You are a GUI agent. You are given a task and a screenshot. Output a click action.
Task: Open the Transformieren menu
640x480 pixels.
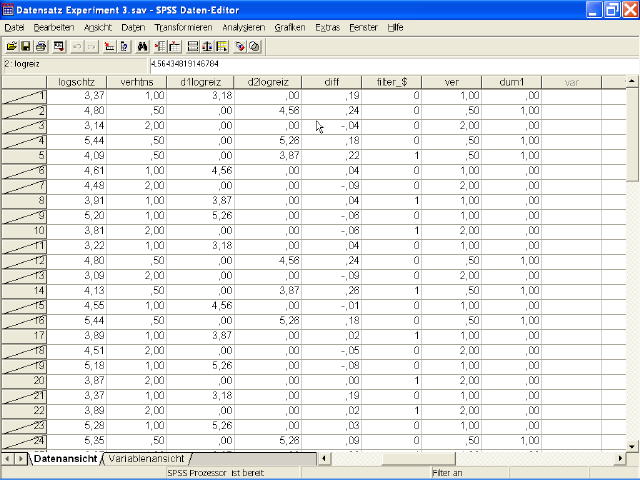click(183, 27)
